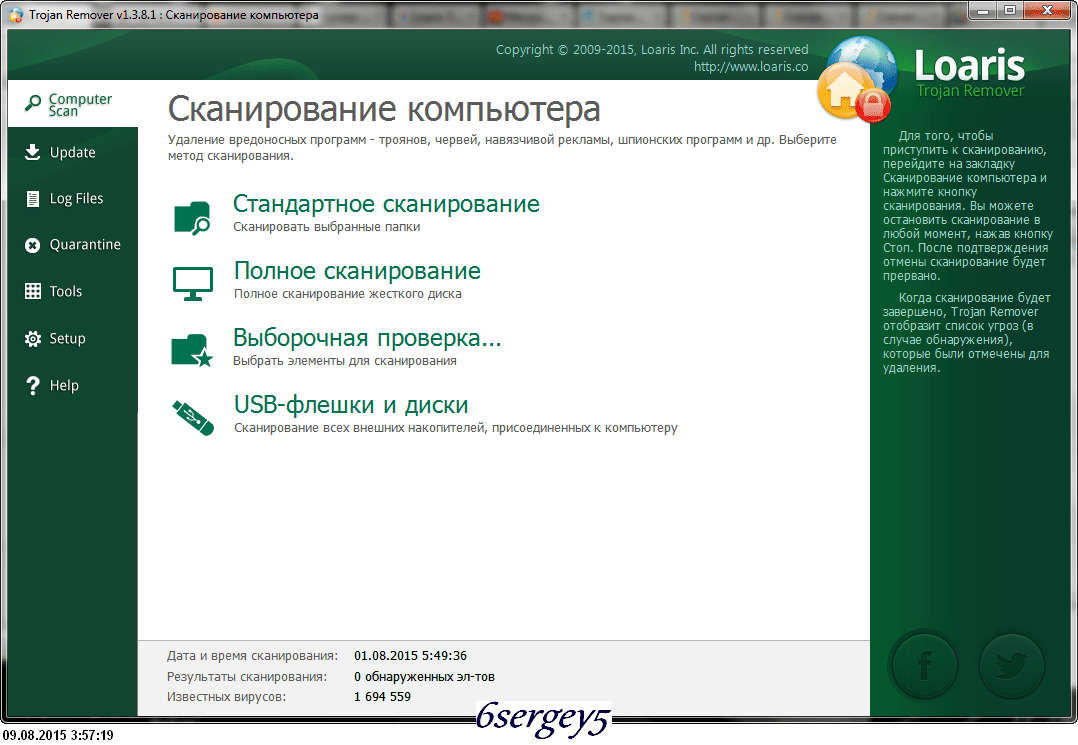Click the question mark icon beside Help
This screenshot has height=745, width=1078.
32,386
